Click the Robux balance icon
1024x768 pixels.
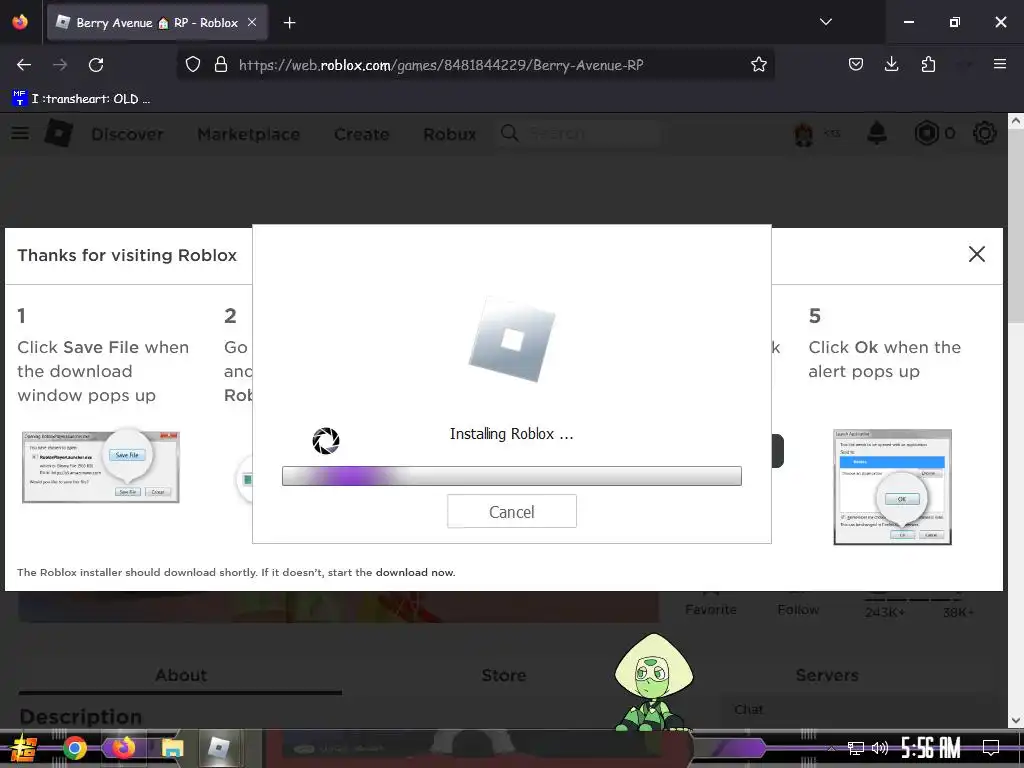[x=926, y=133]
